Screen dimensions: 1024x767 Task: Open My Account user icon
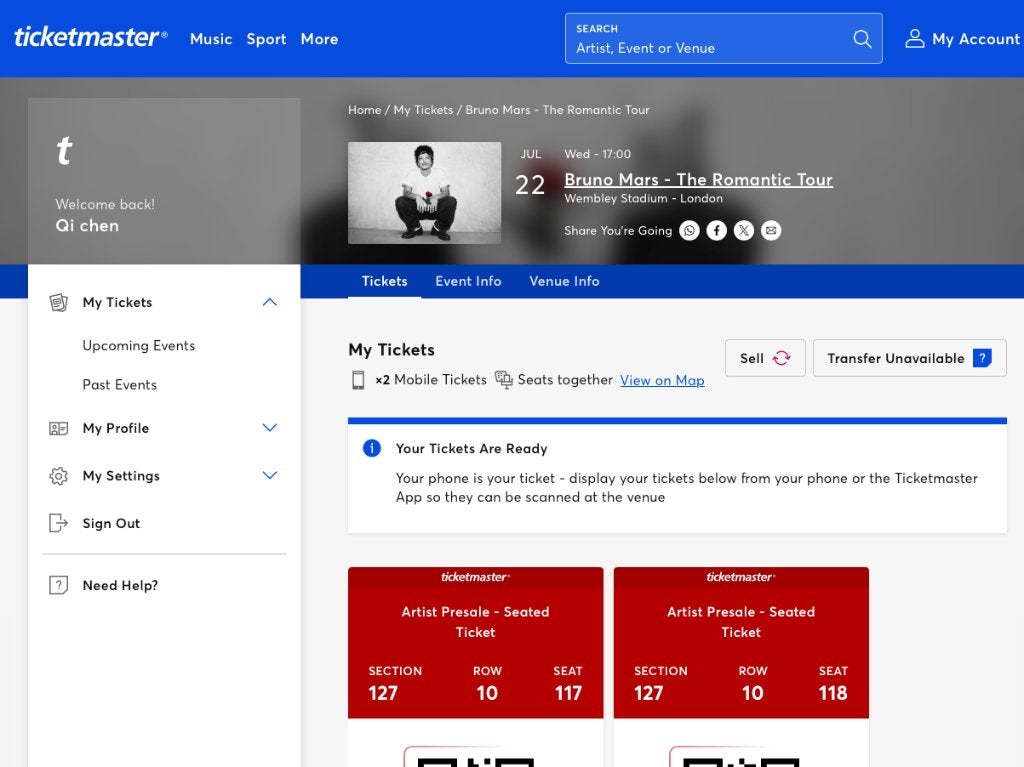coord(914,39)
